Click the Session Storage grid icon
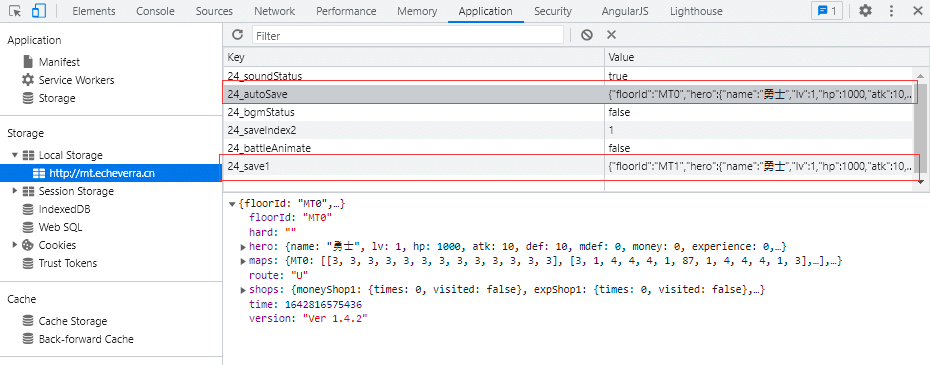The image size is (930, 365). click(28, 191)
